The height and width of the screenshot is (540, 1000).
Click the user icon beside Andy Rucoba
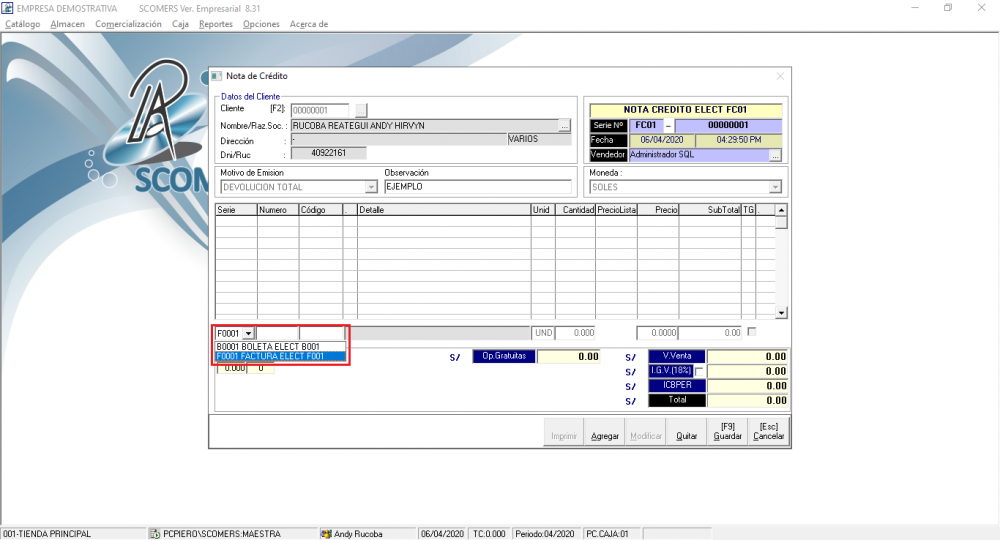326,534
